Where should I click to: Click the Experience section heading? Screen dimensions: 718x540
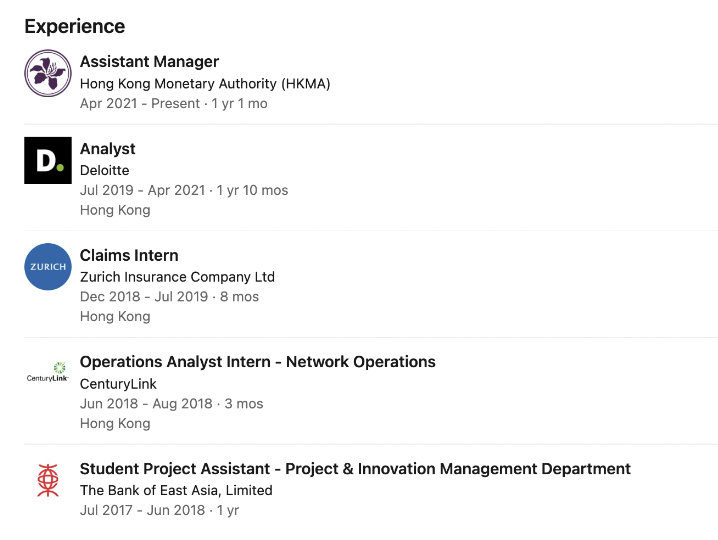[75, 26]
